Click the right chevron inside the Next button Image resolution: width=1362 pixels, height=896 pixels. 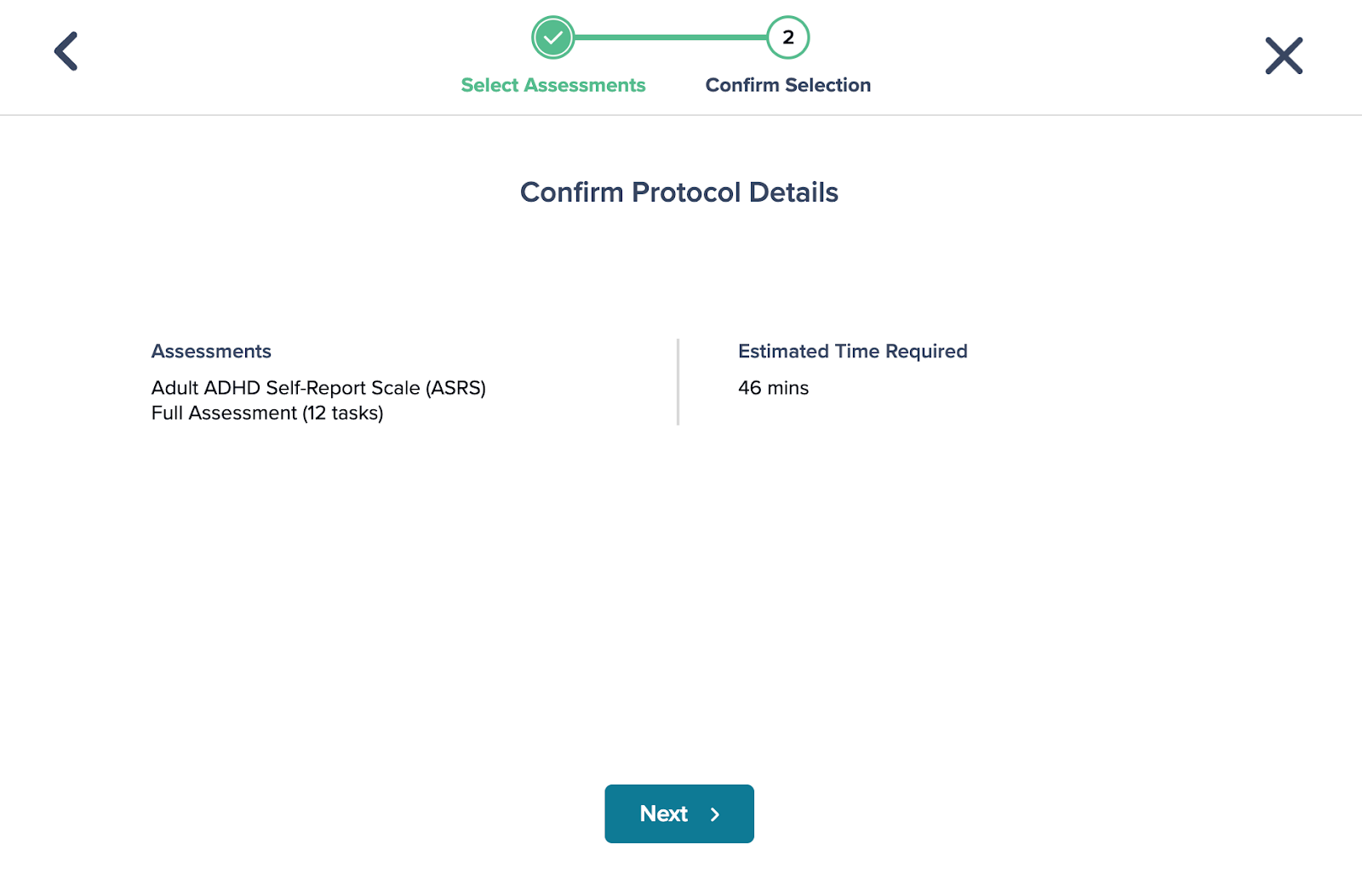715,814
